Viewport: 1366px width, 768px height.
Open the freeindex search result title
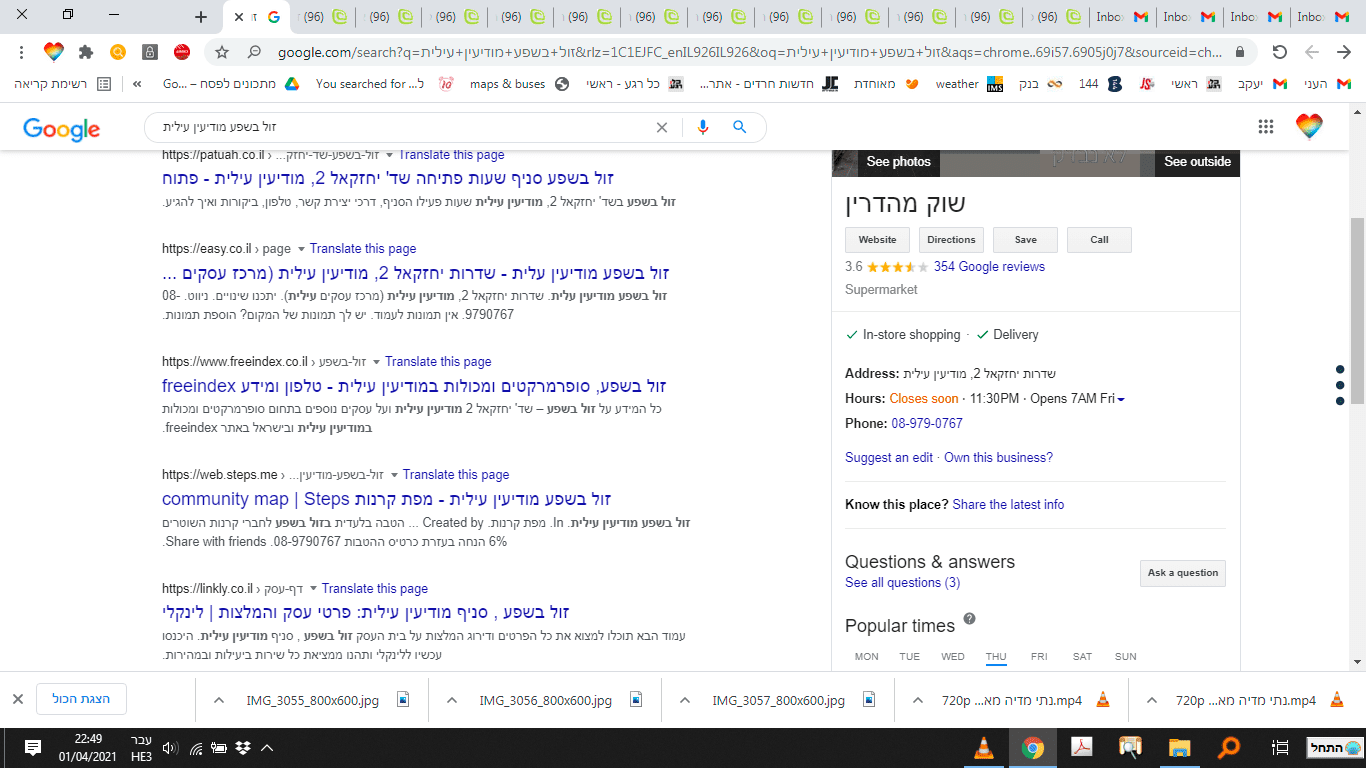[x=414, y=386]
